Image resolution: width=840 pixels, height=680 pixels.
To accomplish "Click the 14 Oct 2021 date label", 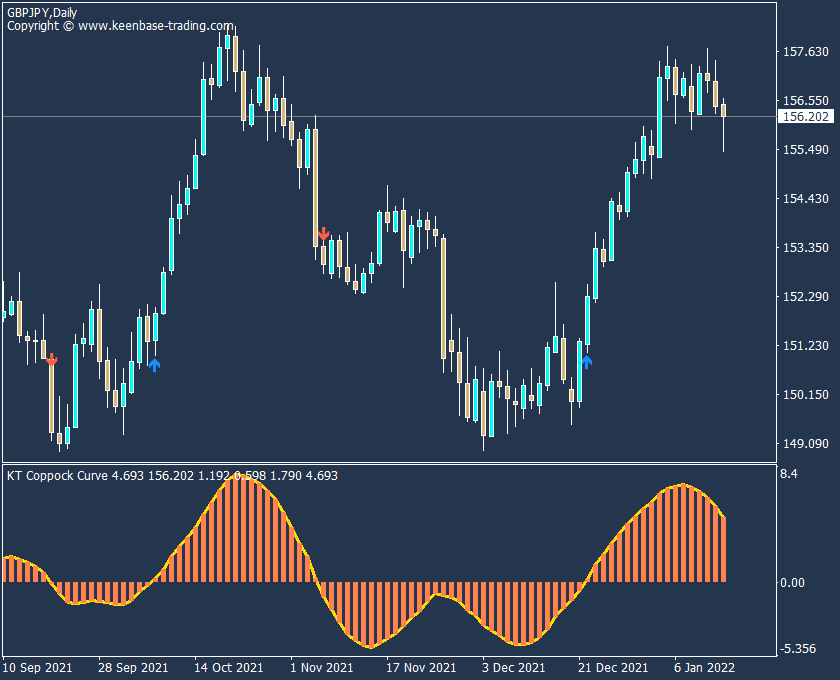I will pos(229,668).
